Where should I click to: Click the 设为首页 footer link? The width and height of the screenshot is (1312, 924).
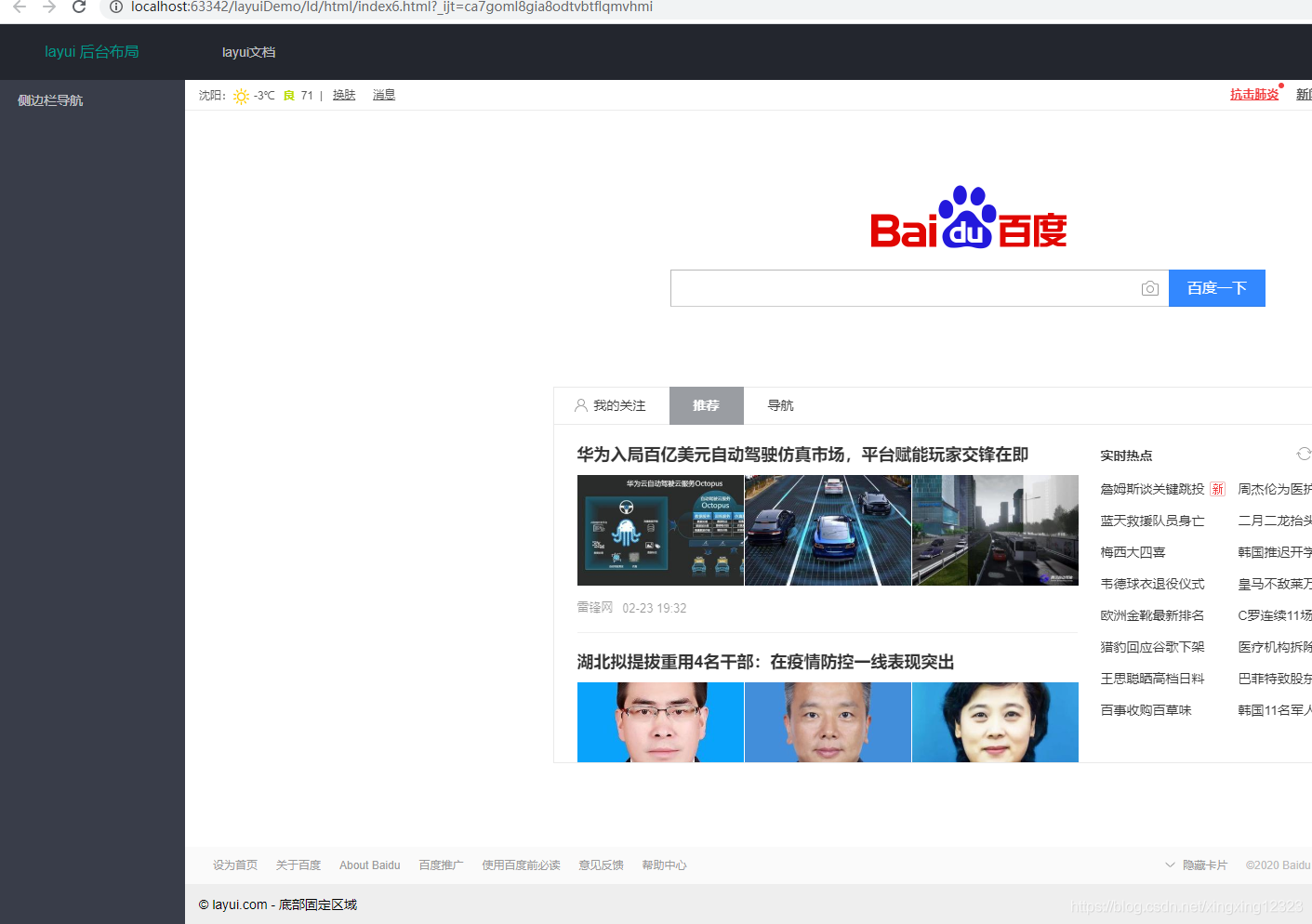(x=235, y=865)
